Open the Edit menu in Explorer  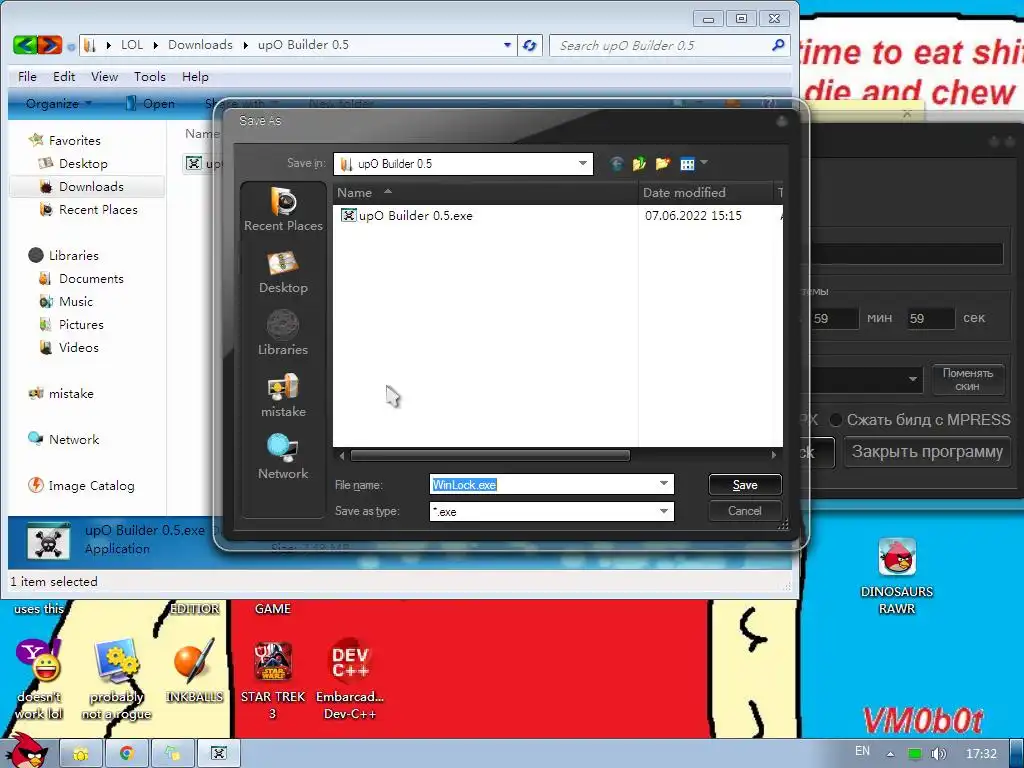64,76
